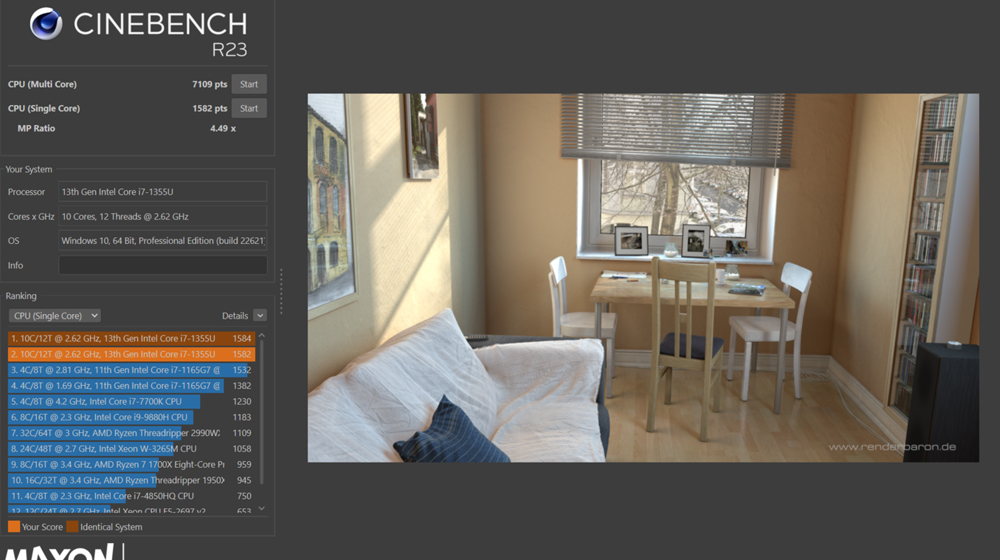This screenshot has height=560, width=1000.
Task: Start the CPU Multi Core benchmark
Action: coord(249,84)
